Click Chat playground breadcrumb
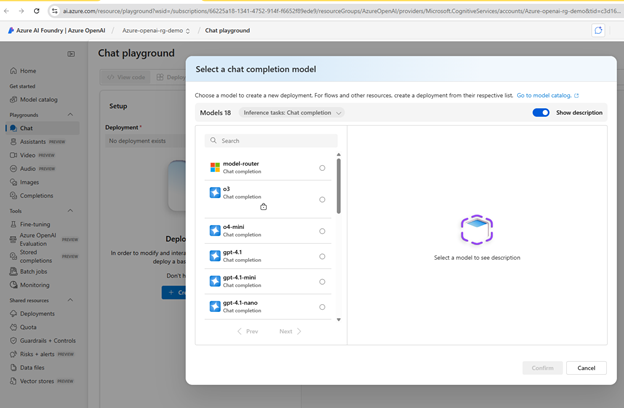 pyautogui.click(x=227, y=31)
